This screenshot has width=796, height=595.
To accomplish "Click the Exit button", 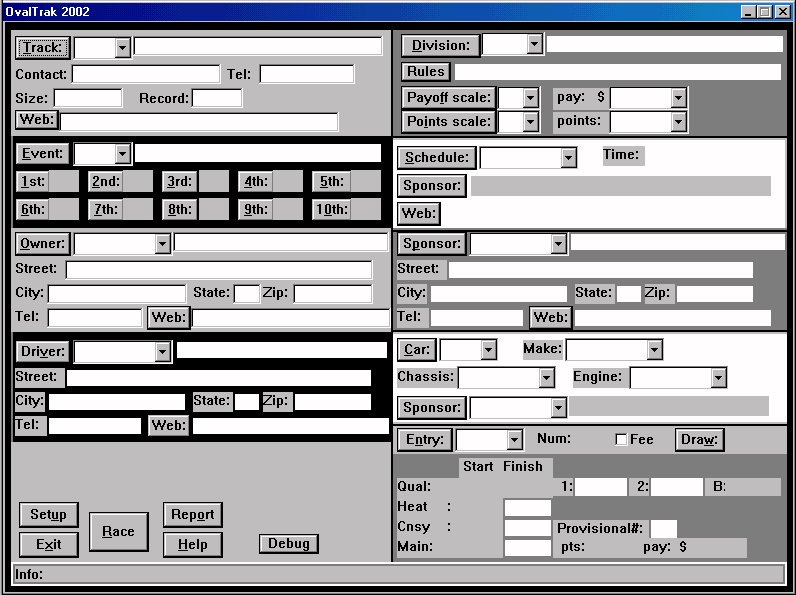I will tap(48, 545).
